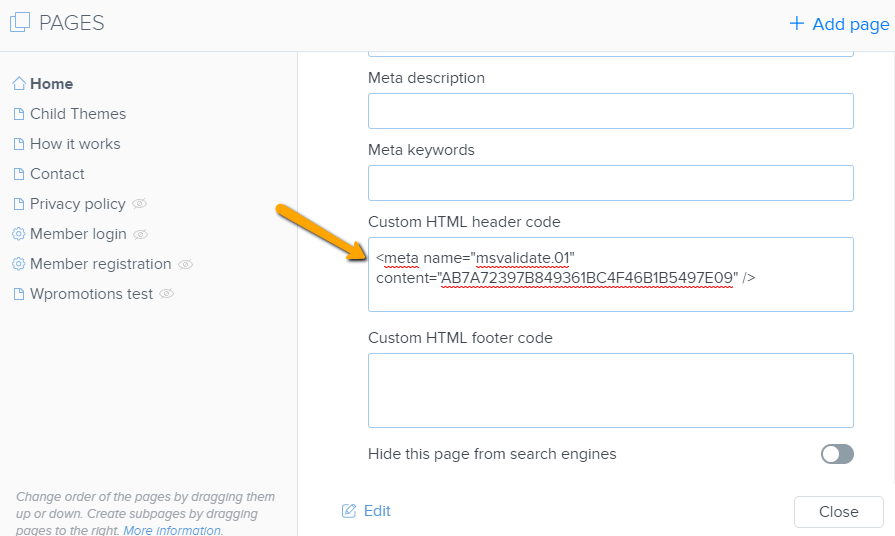Click the house icon beside Home

(x=19, y=83)
